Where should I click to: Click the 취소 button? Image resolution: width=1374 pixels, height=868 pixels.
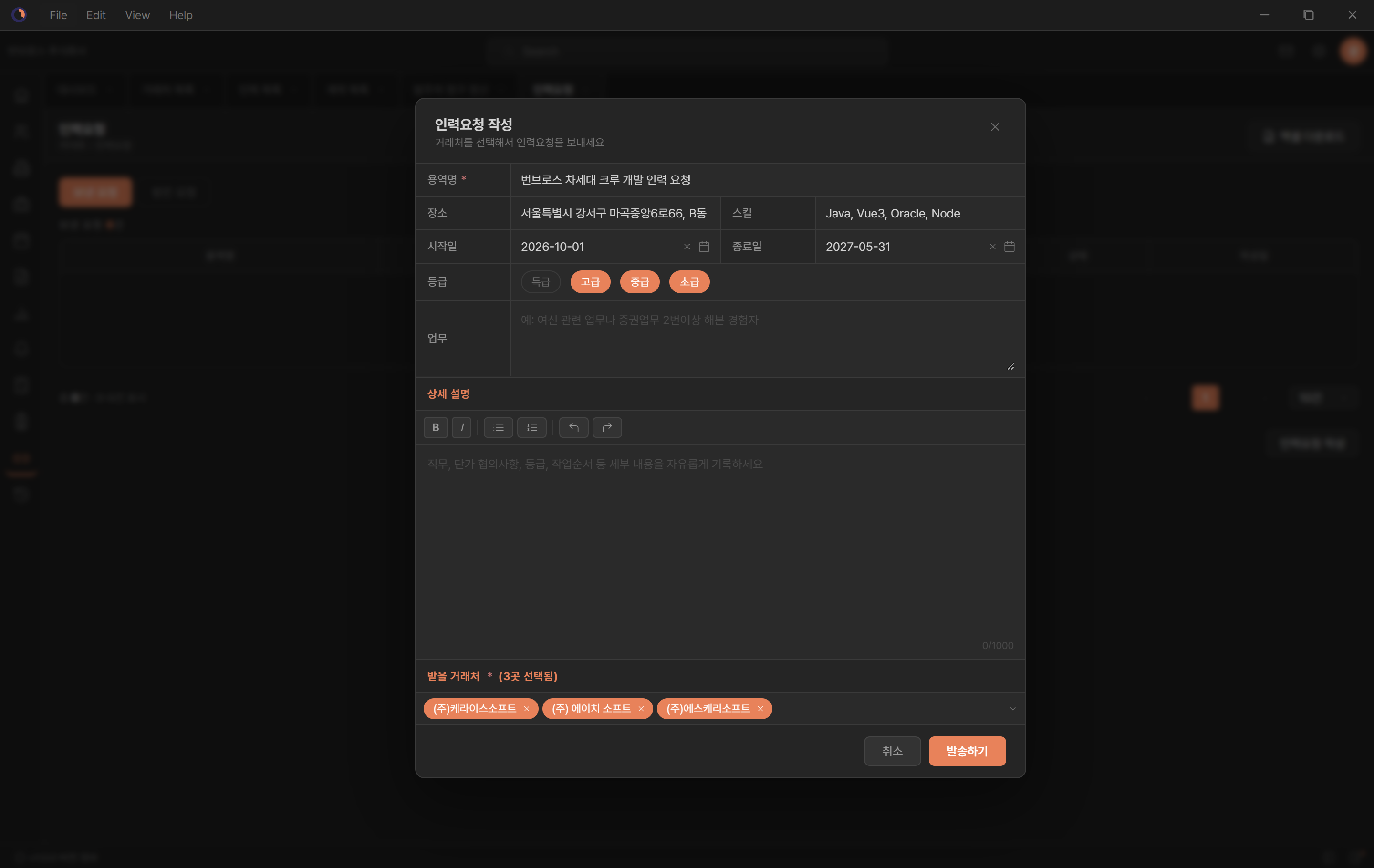pyautogui.click(x=892, y=751)
